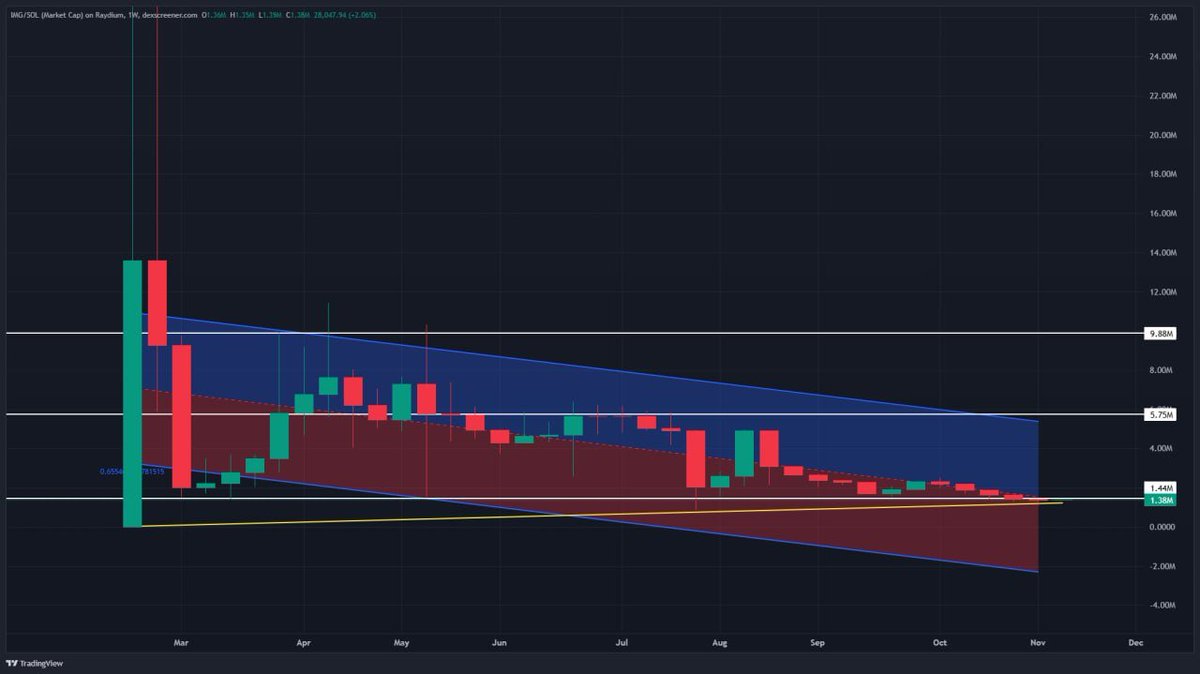This screenshot has width=1200, height=674.
Task: Click the 1.44M white price tag
Action: (1160, 485)
